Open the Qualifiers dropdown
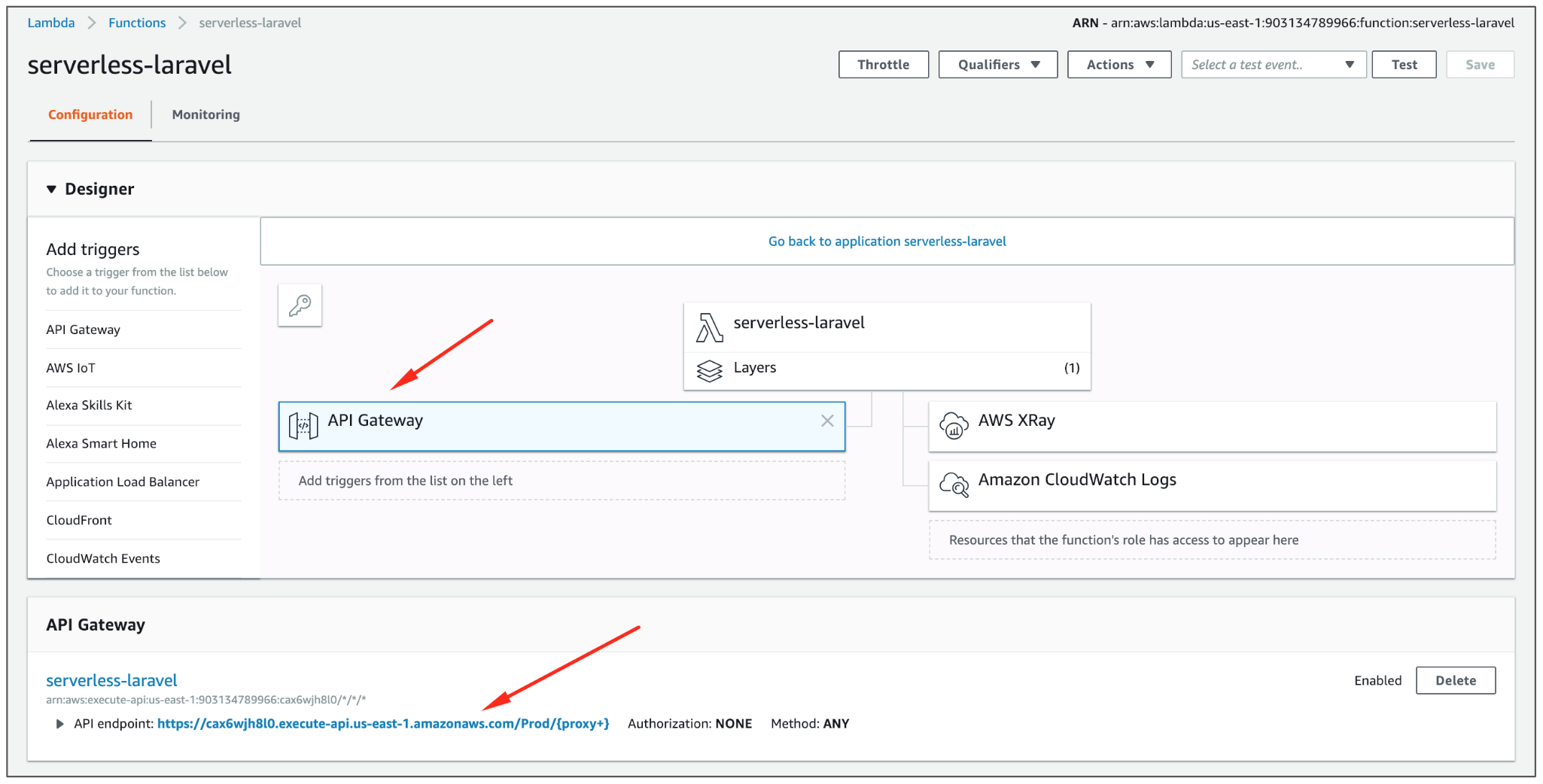 pyautogui.click(x=998, y=65)
